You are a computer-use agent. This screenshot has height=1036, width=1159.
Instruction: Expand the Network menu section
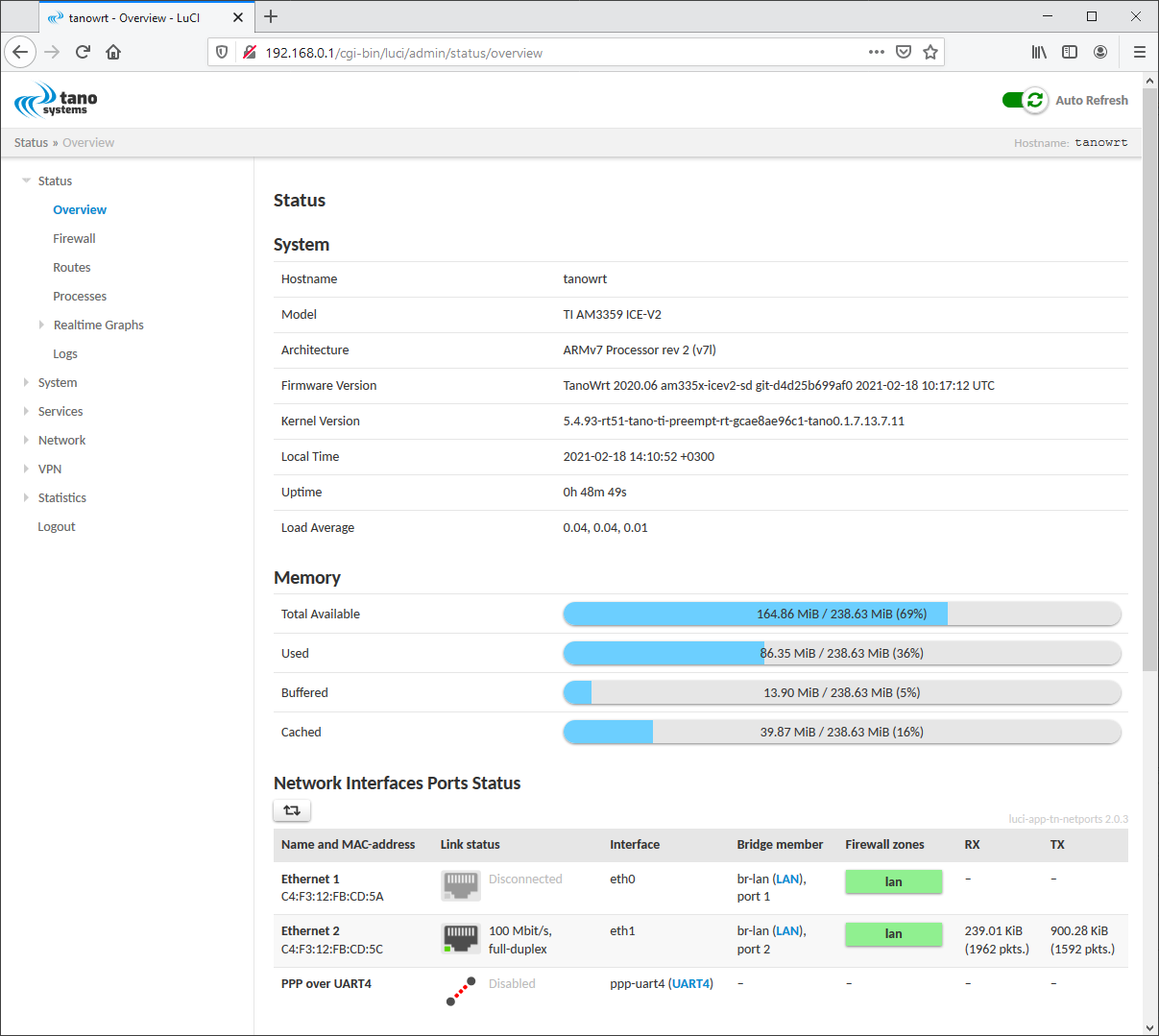tap(27, 440)
